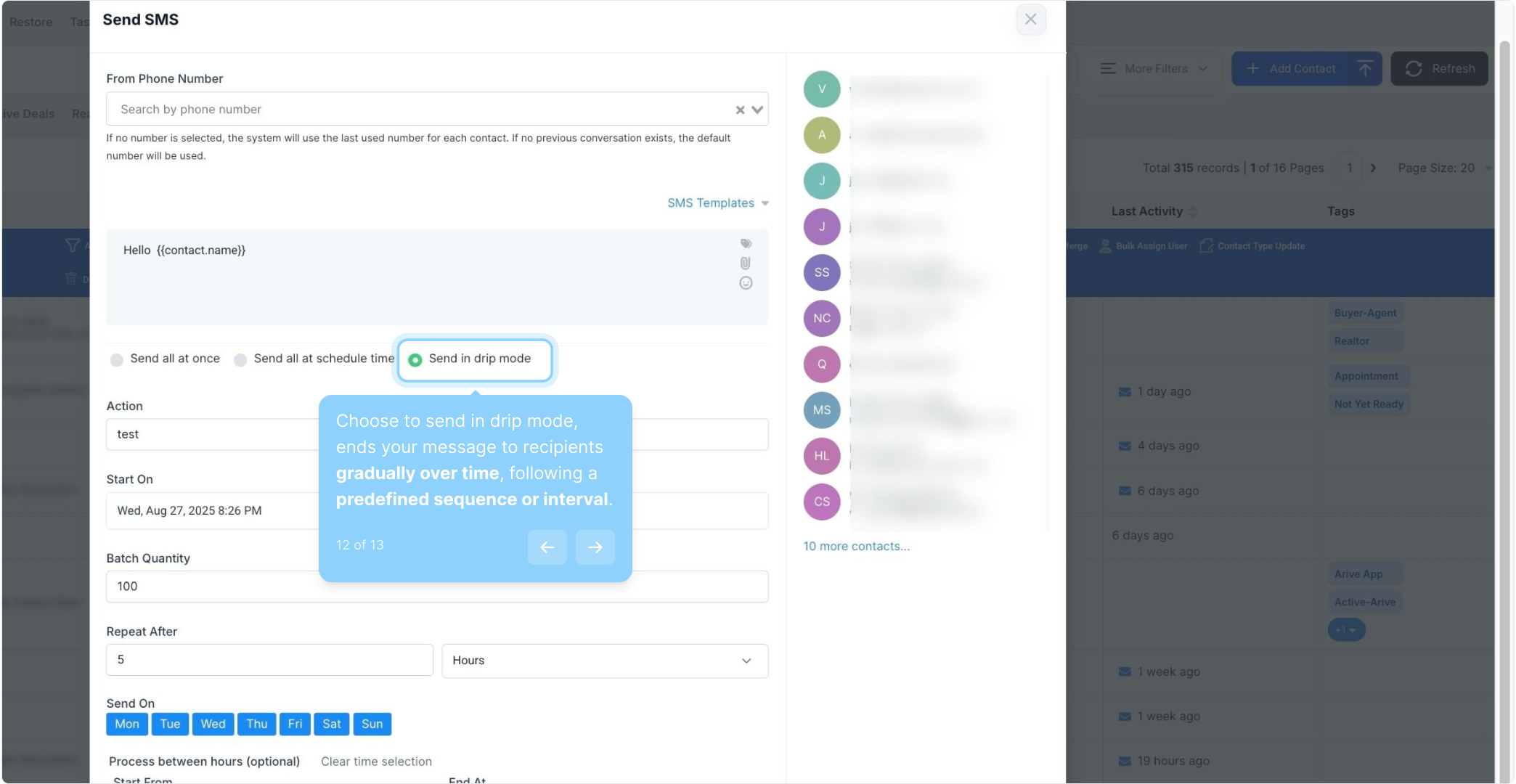Click the attachment paperclip icon
The height and width of the screenshot is (784, 1516).
[746, 264]
